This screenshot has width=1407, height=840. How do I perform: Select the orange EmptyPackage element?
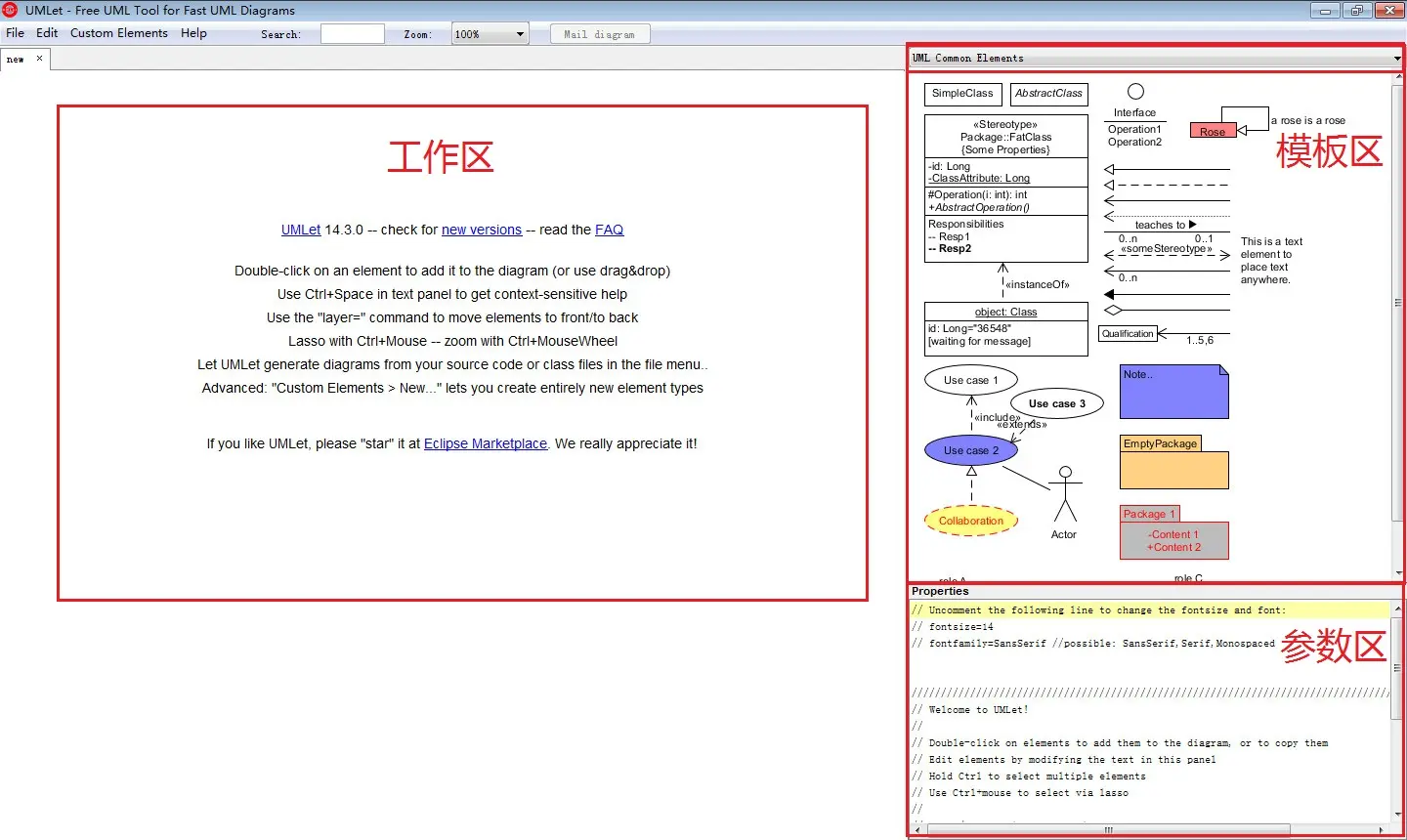click(x=1173, y=462)
